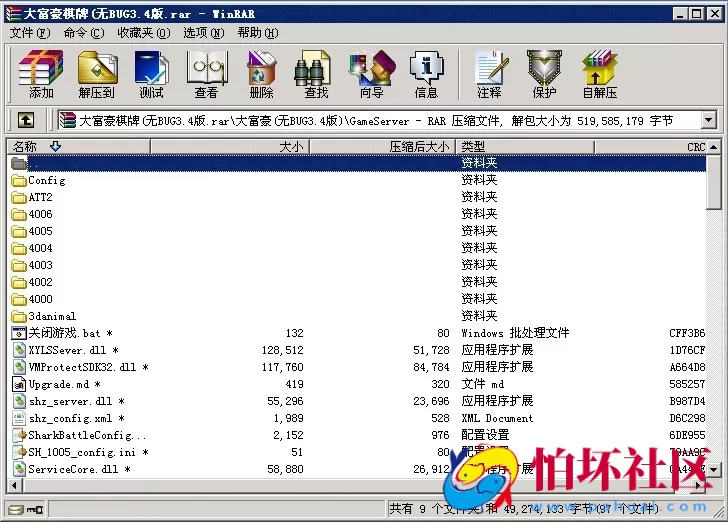Click the CRC value CFF3B6
The image size is (728, 522).
pyautogui.click(x=687, y=333)
